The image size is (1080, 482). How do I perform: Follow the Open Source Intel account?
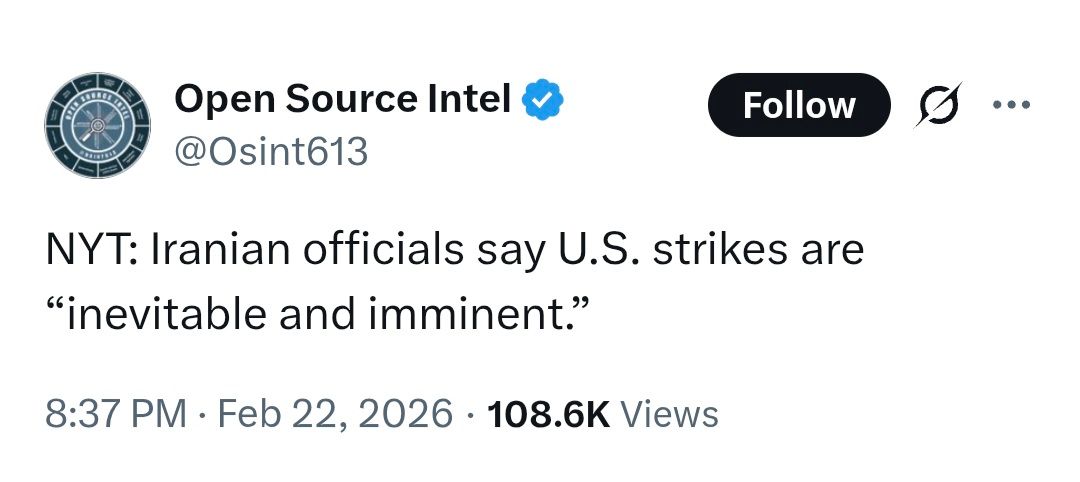(798, 105)
